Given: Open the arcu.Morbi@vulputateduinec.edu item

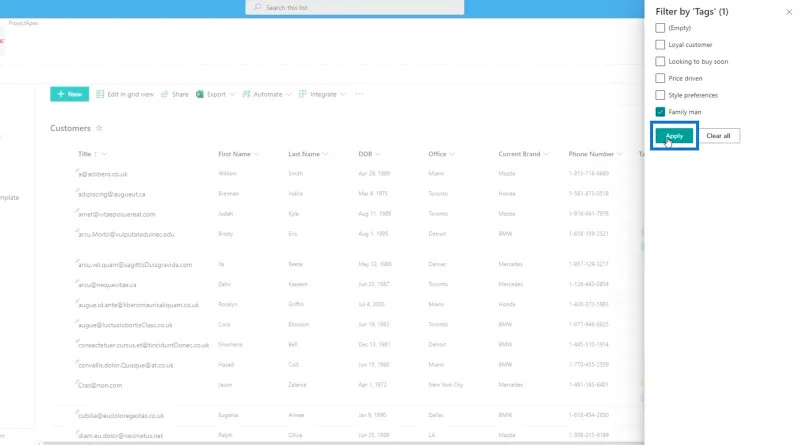Looking at the screenshot, I should pyautogui.click(x=126, y=235).
